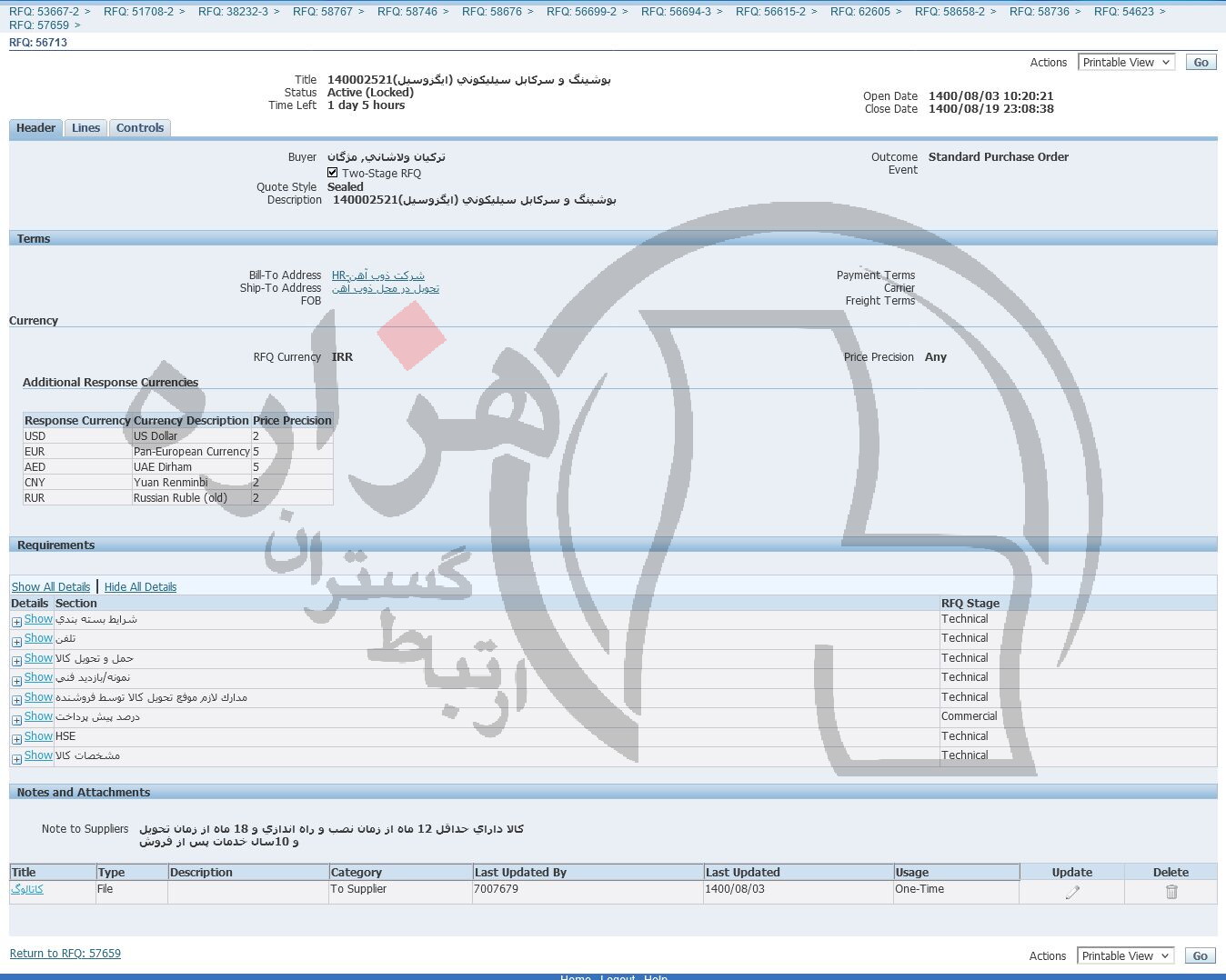This screenshot has height=980, width=1226.
Task: Open breadcrumb RFQ: 58676
Action: point(491,12)
